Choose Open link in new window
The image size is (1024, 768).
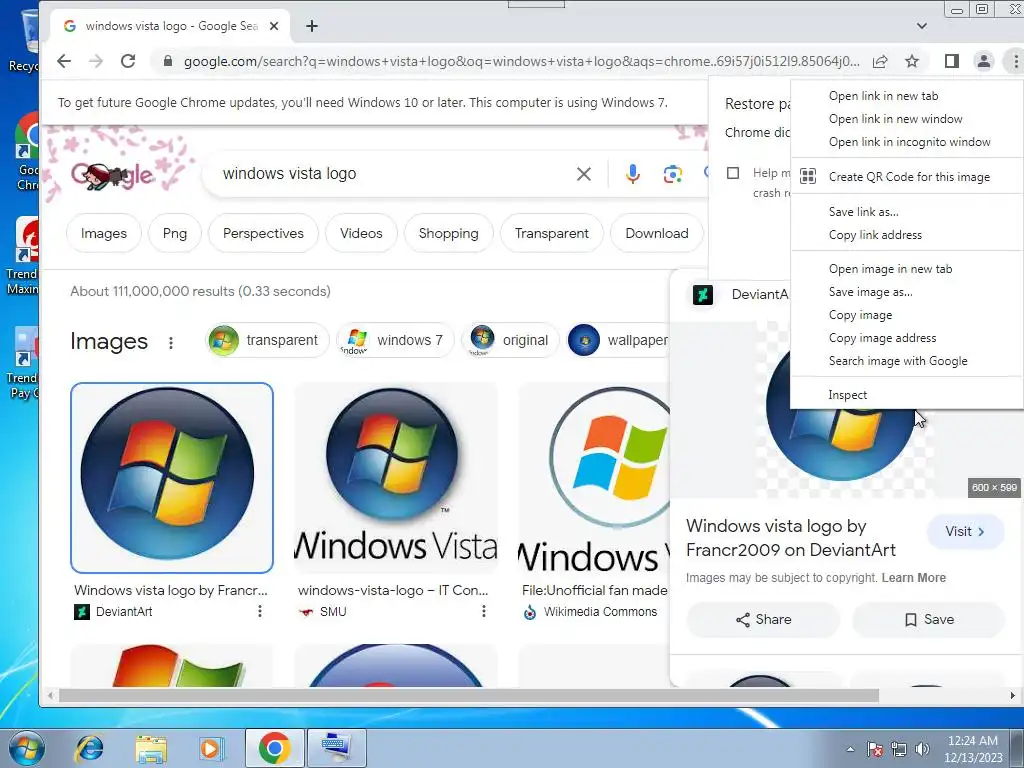pyautogui.click(x=906, y=119)
